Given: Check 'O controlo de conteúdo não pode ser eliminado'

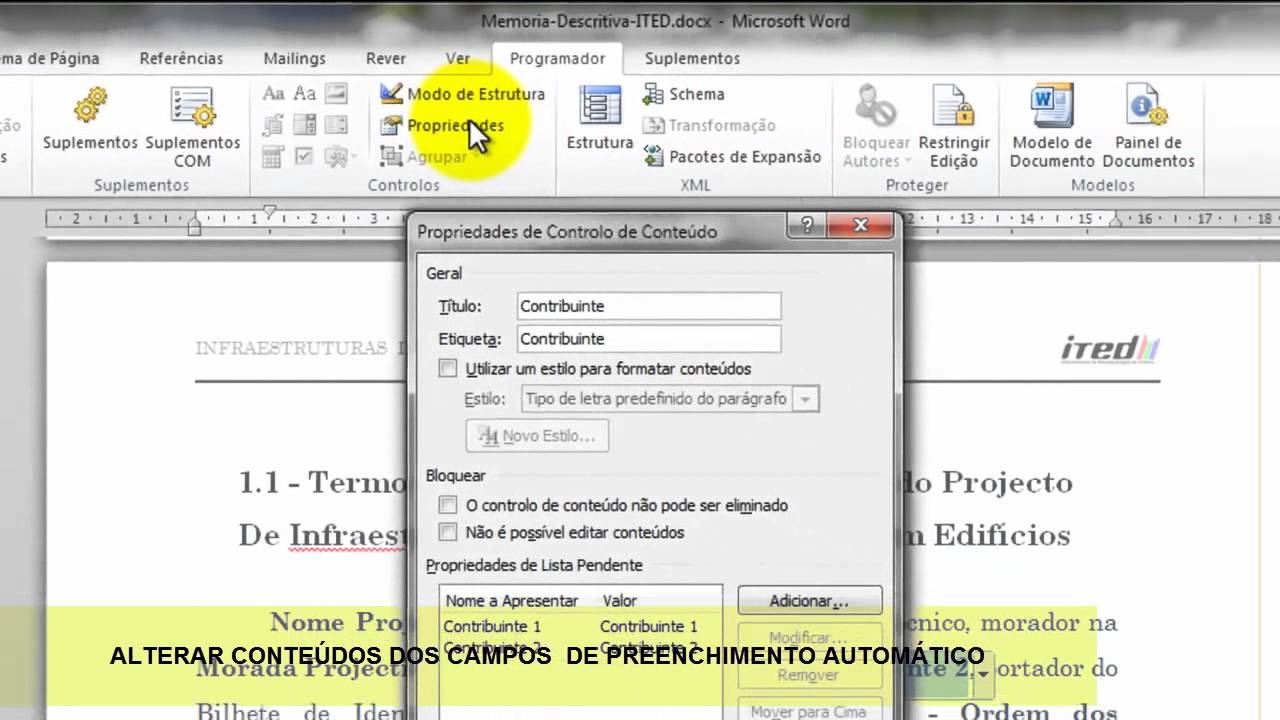Looking at the screenshot, I should point(448,506).
